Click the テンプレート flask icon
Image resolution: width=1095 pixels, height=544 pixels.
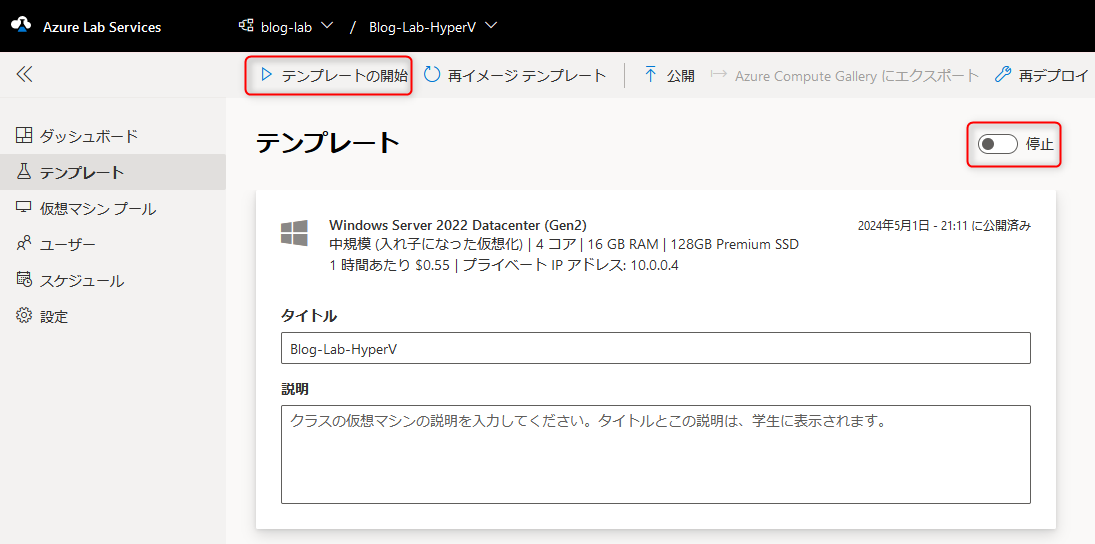point(24,172)
